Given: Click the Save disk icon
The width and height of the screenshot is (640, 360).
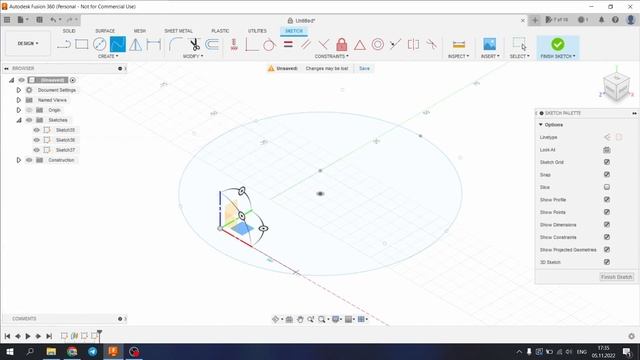Looking at the screenshot, I should (40, 20).
